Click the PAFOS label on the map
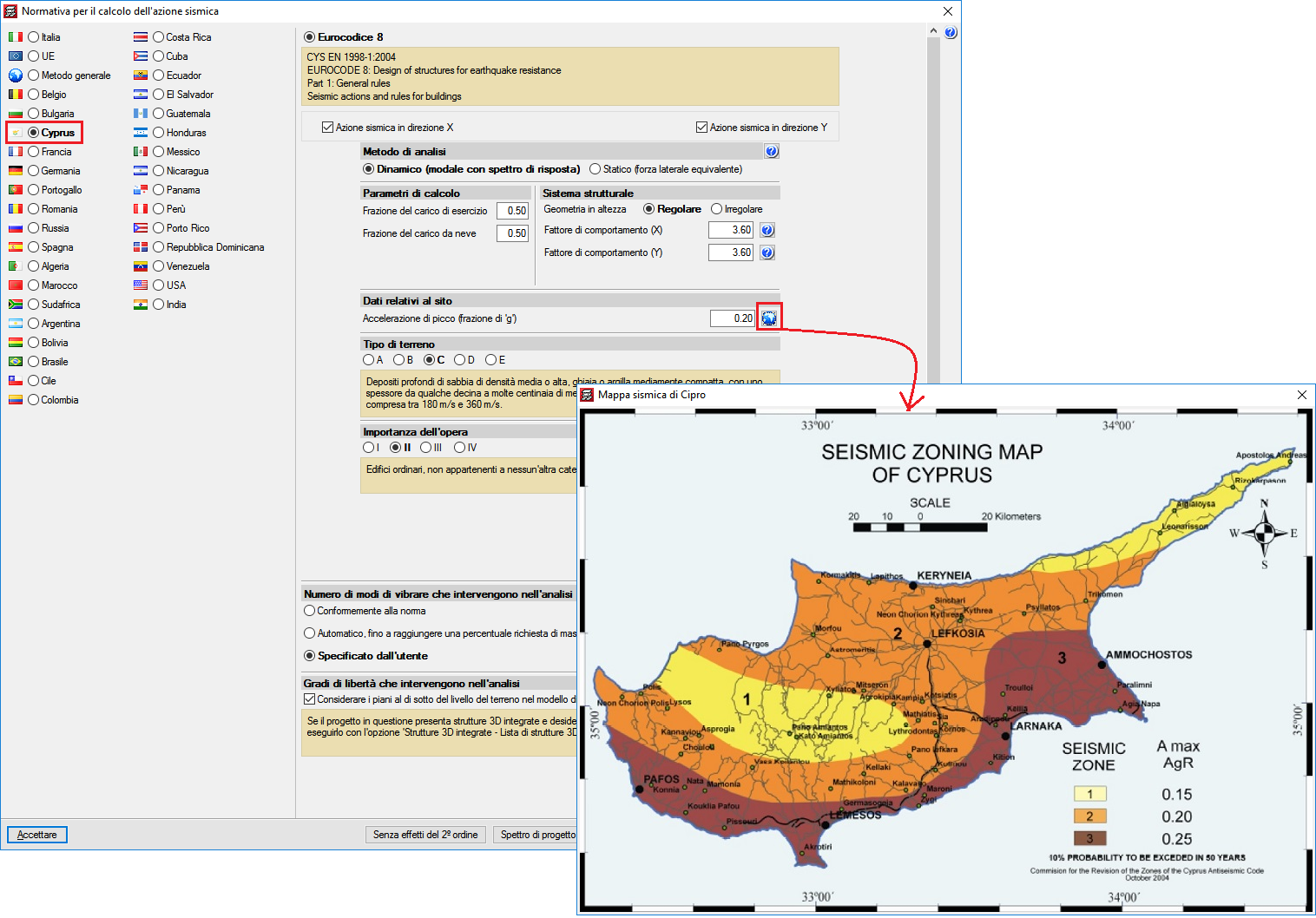This screenshot has width=1316, height=918. point(661,779)
